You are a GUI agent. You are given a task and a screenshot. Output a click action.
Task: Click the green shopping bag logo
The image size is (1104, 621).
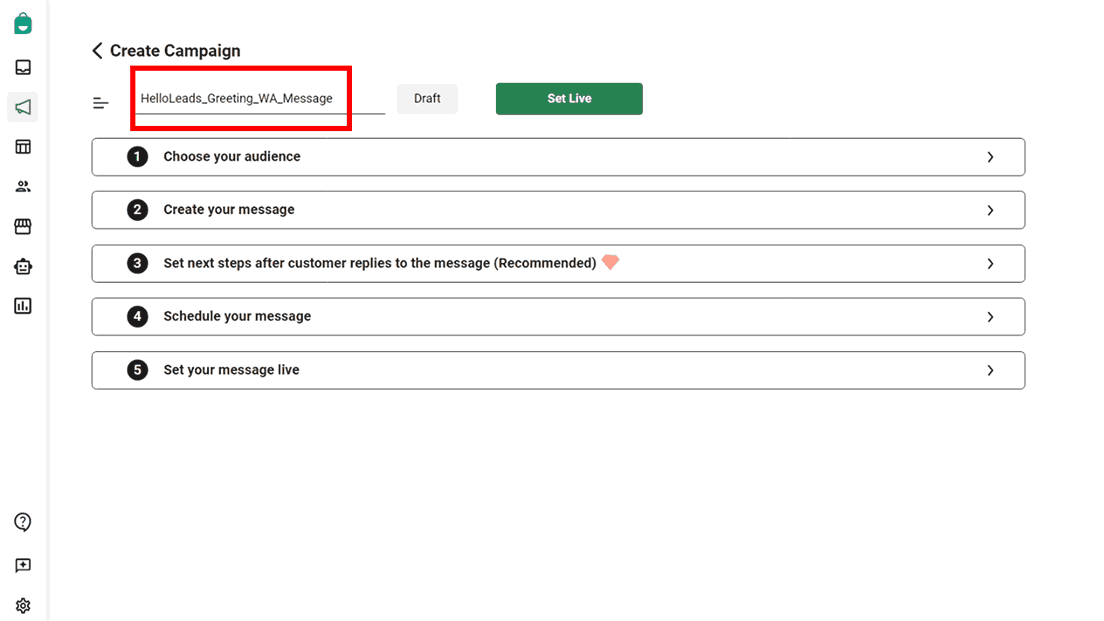(x=23, y=23)
